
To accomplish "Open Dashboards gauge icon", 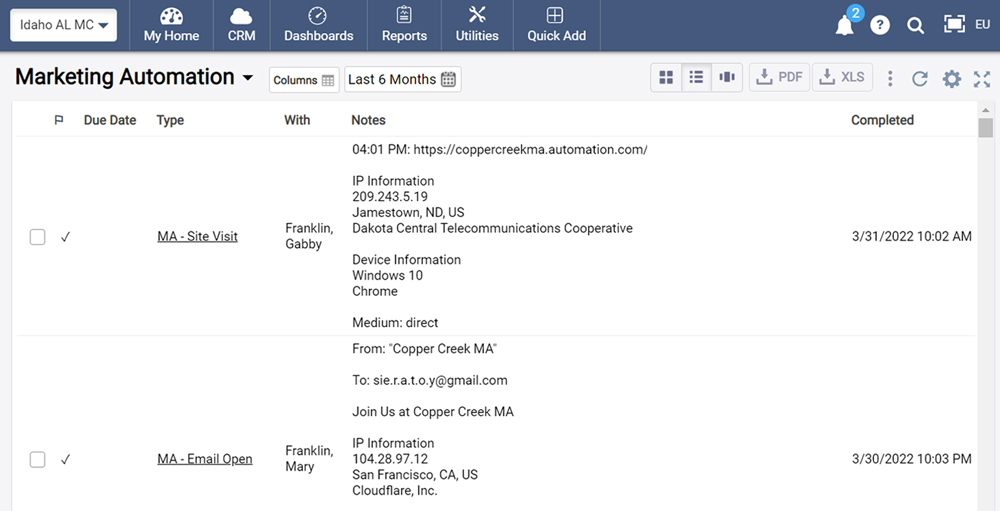I will 318,15.
